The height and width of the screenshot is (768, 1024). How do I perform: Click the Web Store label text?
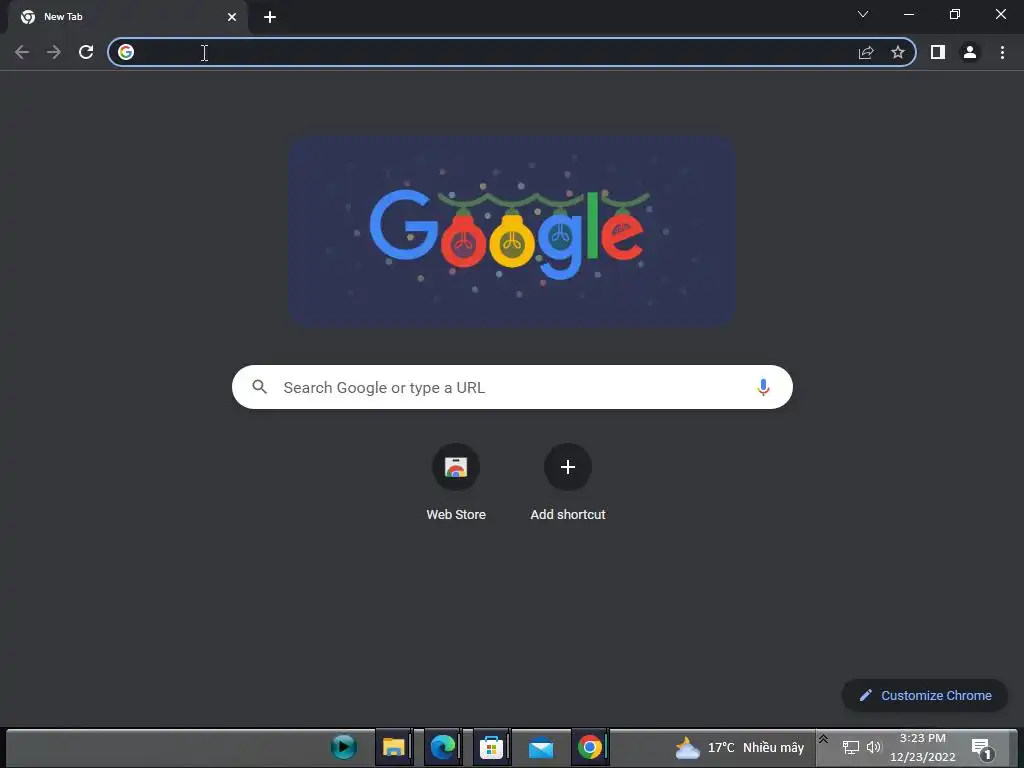[456, 515]
